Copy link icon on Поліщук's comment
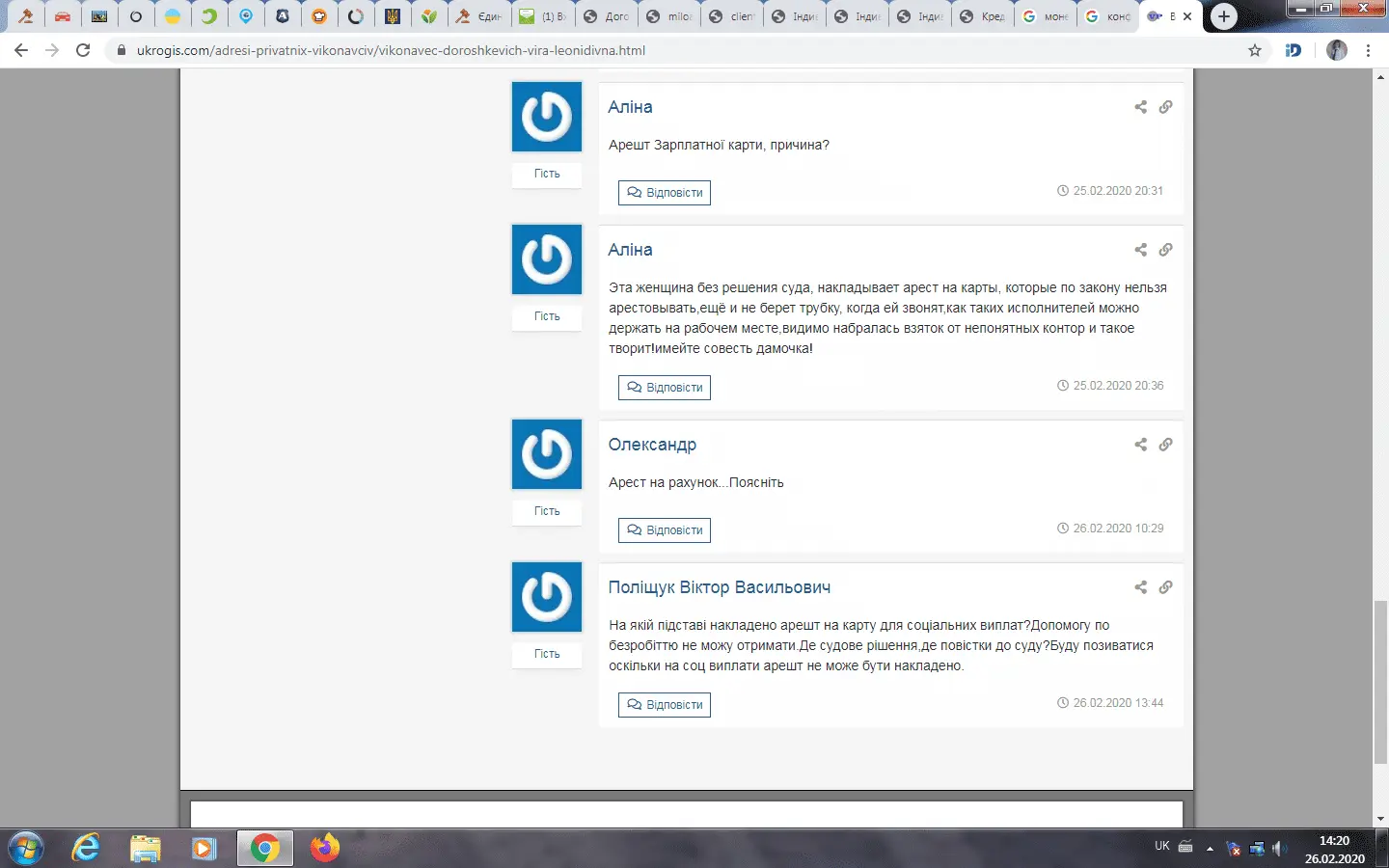 [x=1165, y=587]
